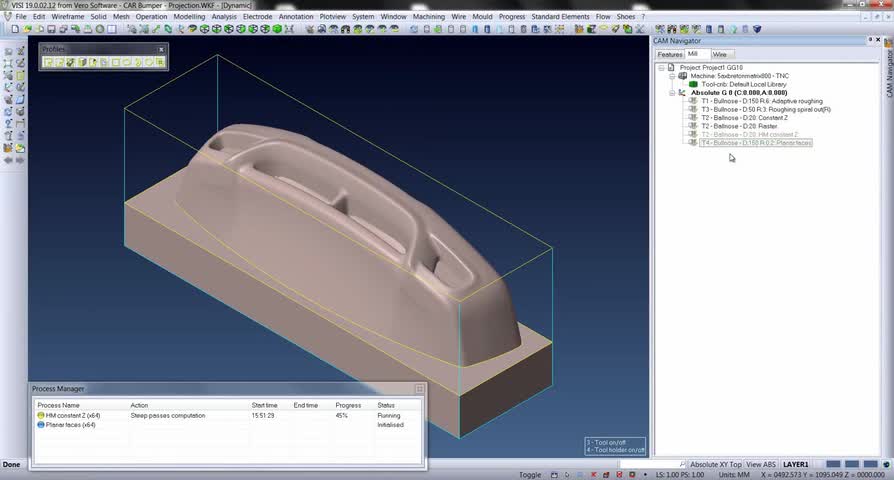This screenshot has width=894, height=480.
Task: Click the 'Steep passes computation' action cell
Action: tap(168, 416)
